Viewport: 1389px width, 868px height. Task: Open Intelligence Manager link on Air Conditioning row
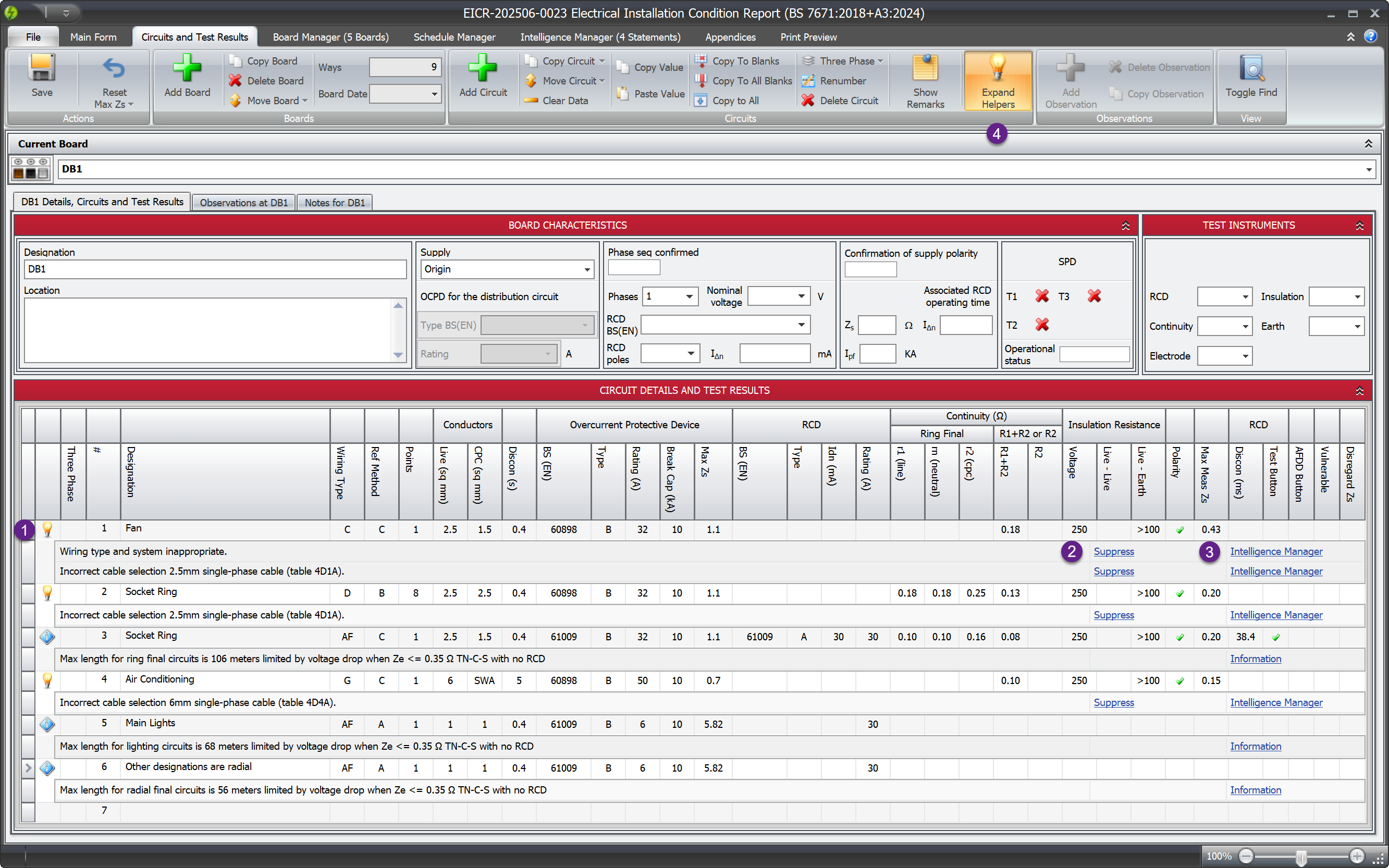click(1276, 702)
